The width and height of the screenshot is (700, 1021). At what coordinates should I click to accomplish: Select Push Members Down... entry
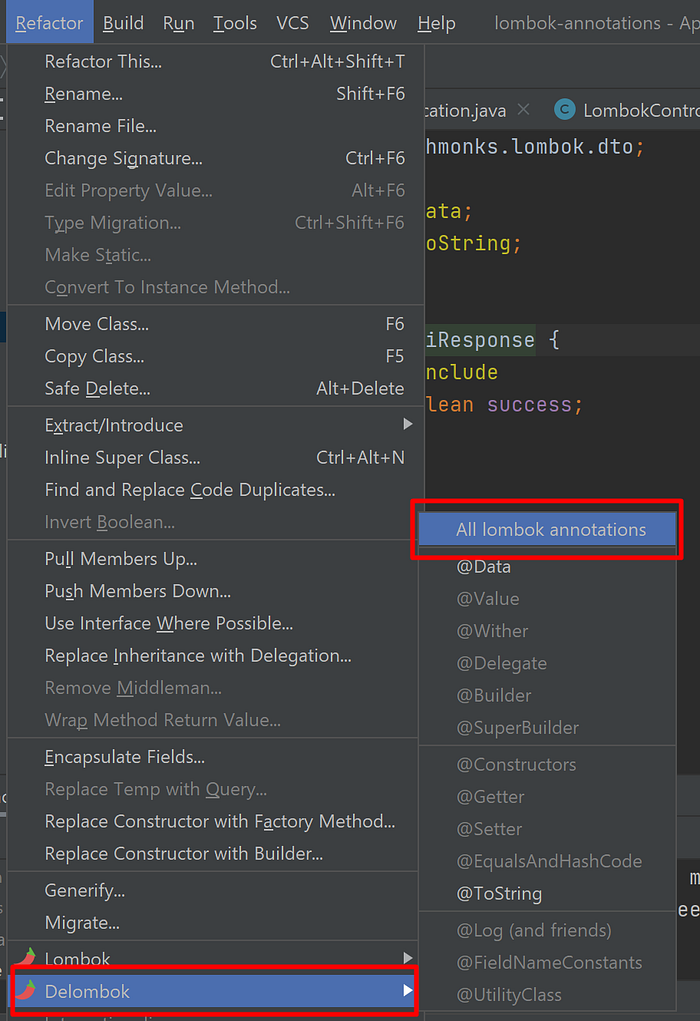[x=212, y=591]
